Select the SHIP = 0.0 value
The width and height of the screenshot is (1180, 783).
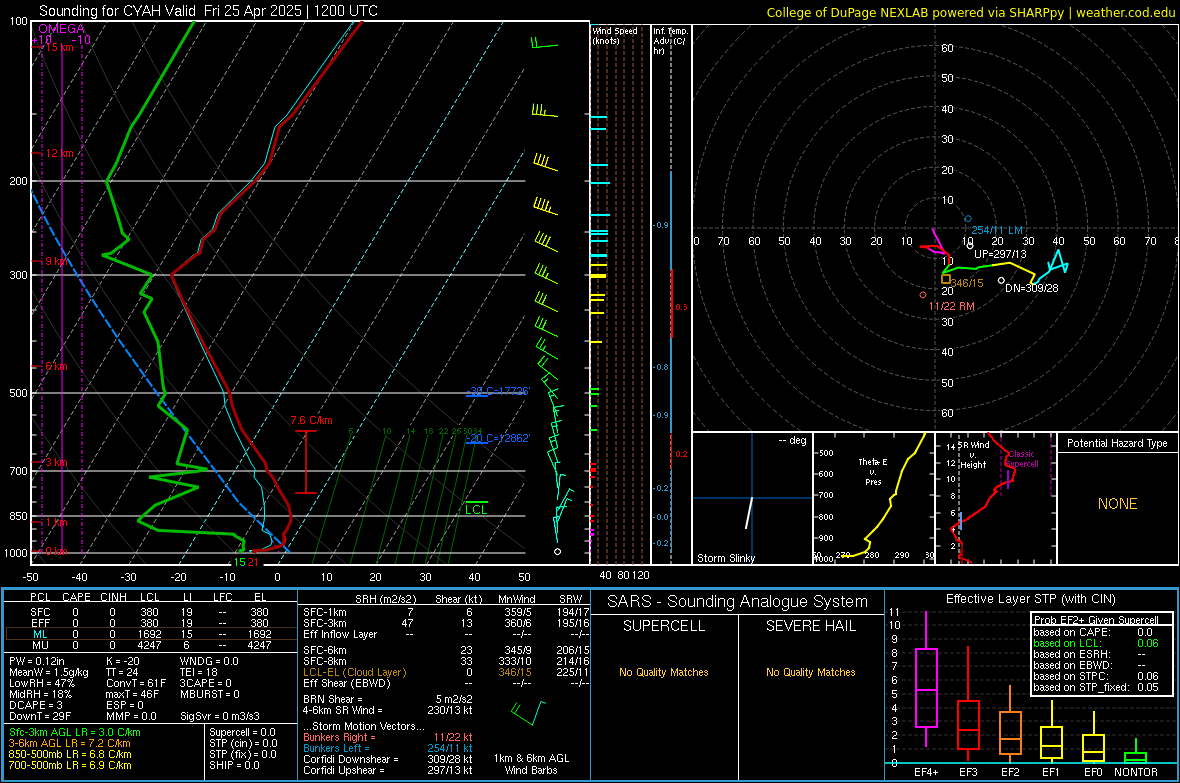tap(234, 765)
